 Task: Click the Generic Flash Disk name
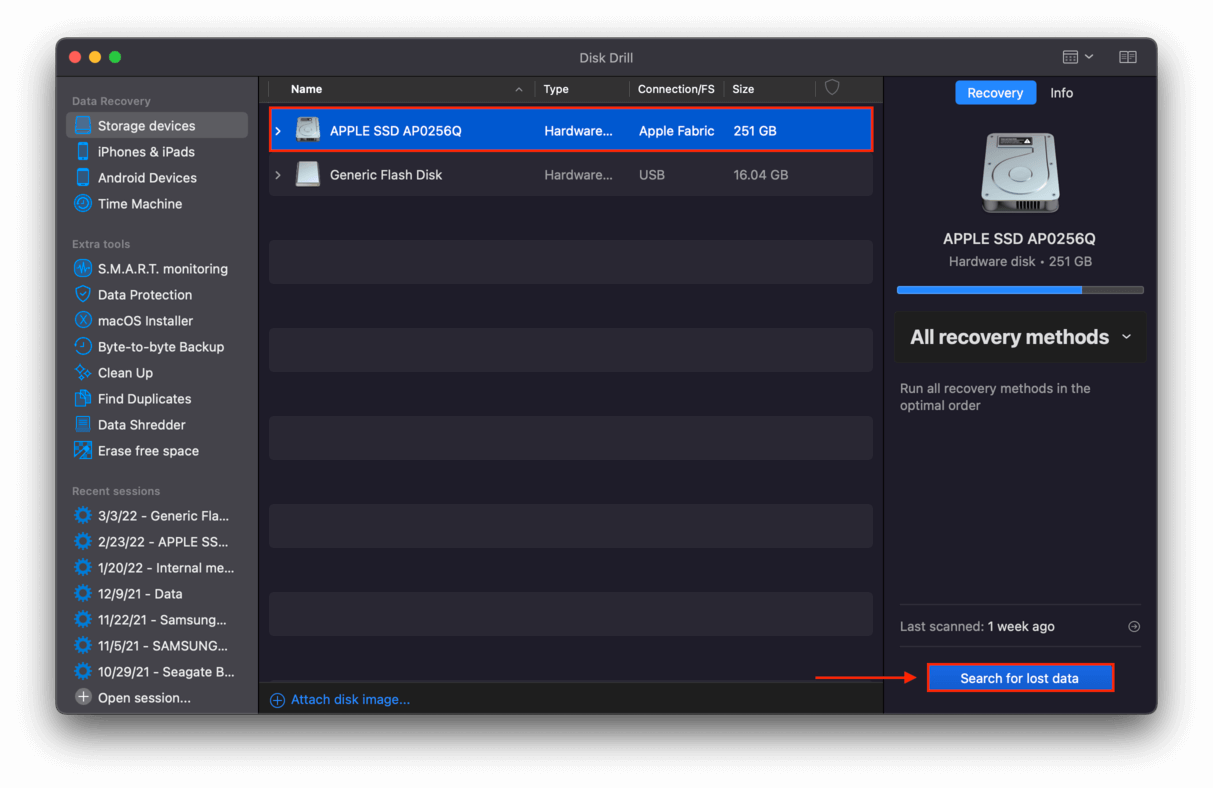tap(386, 175)
